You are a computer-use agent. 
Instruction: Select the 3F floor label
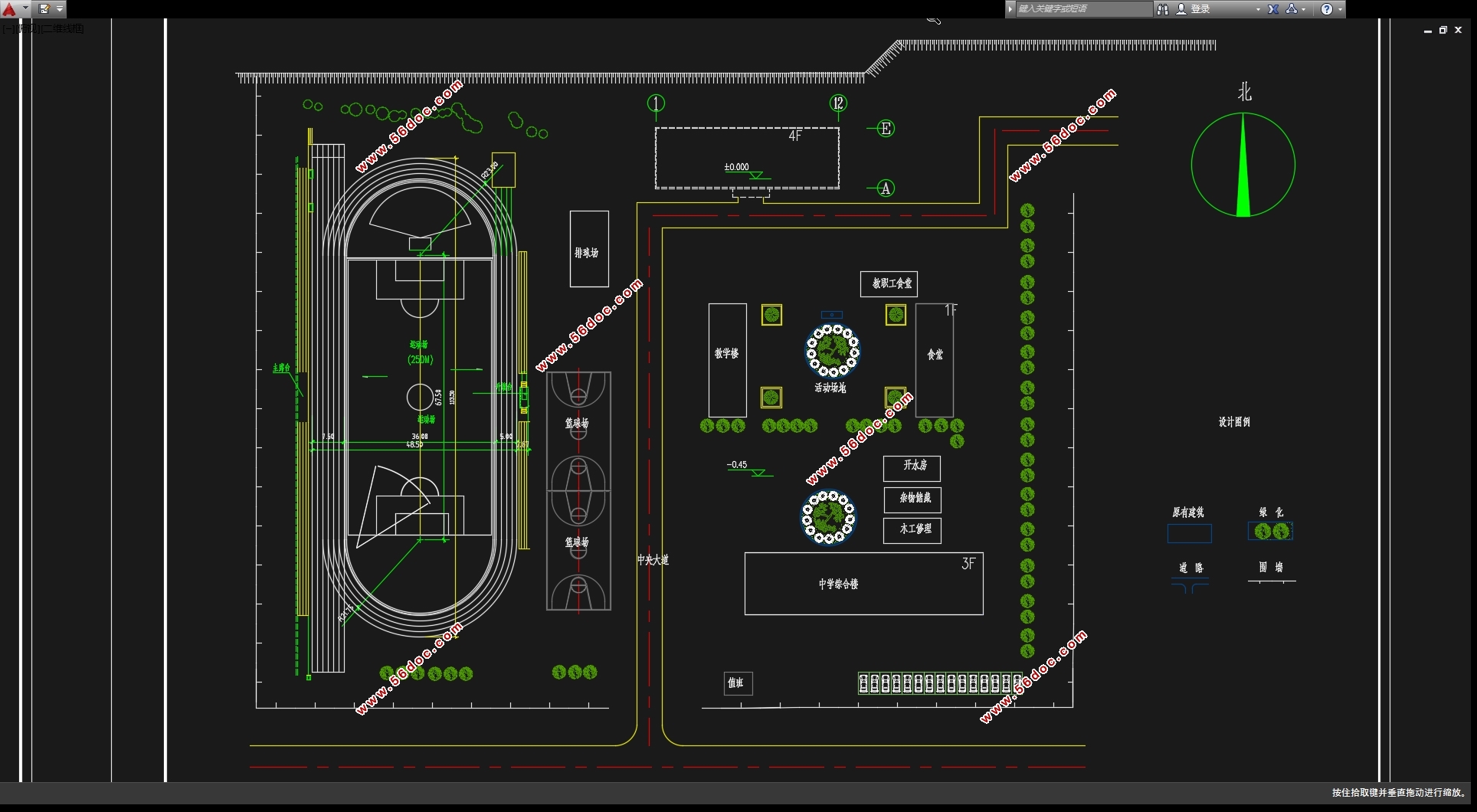pos(968,564)
